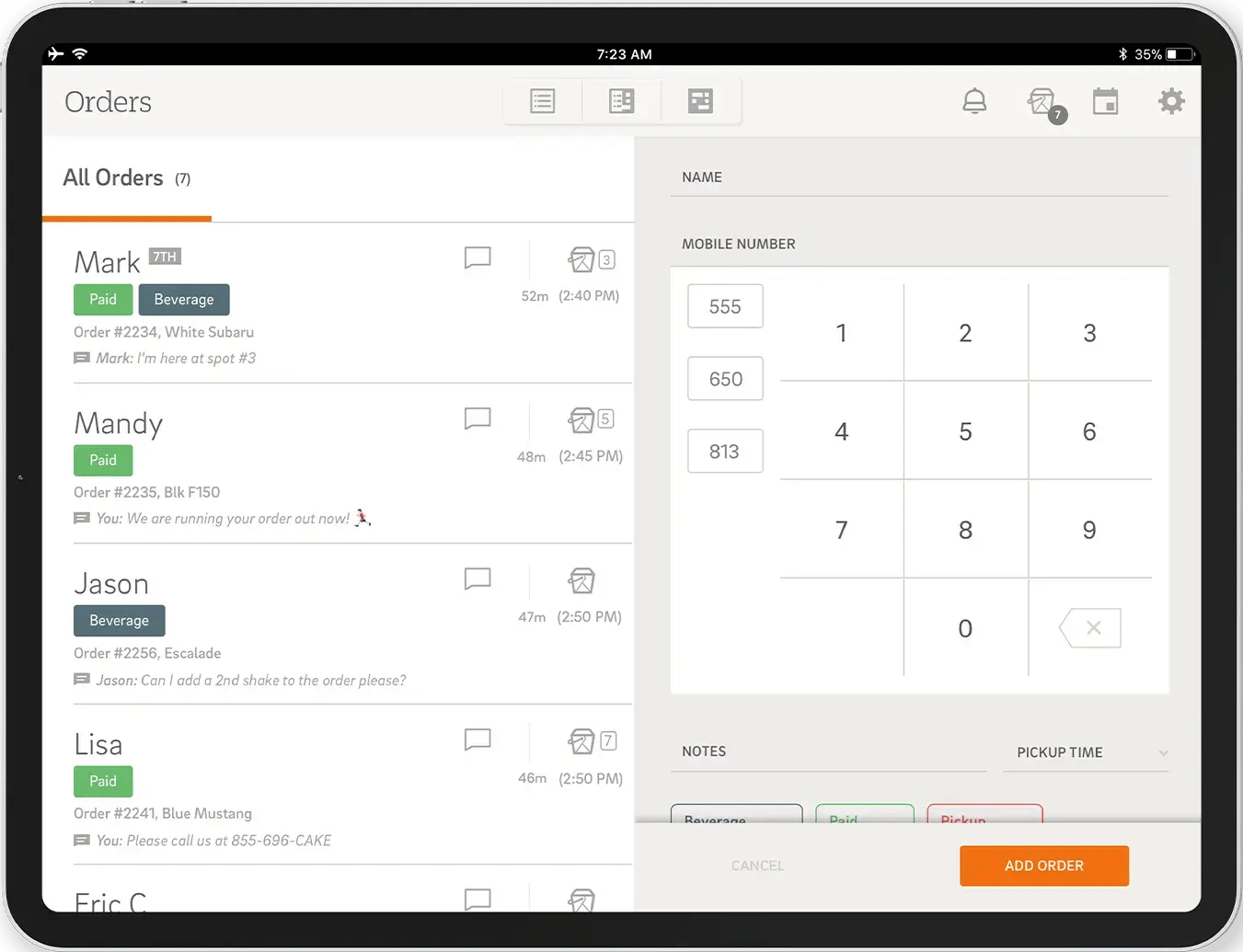Select the split list-detail view icon
Screen dimensions: 1243x952
point(622,101)
